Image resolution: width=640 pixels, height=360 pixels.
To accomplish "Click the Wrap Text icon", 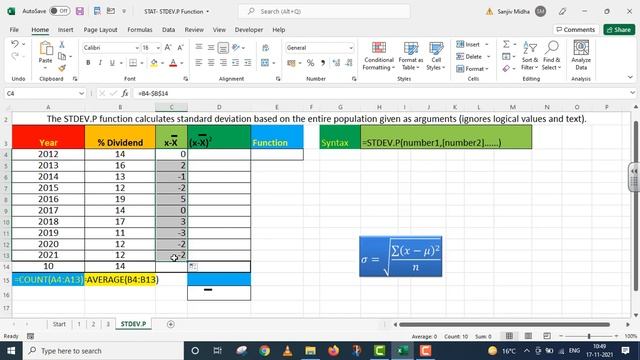I will [x=265, y=48].
